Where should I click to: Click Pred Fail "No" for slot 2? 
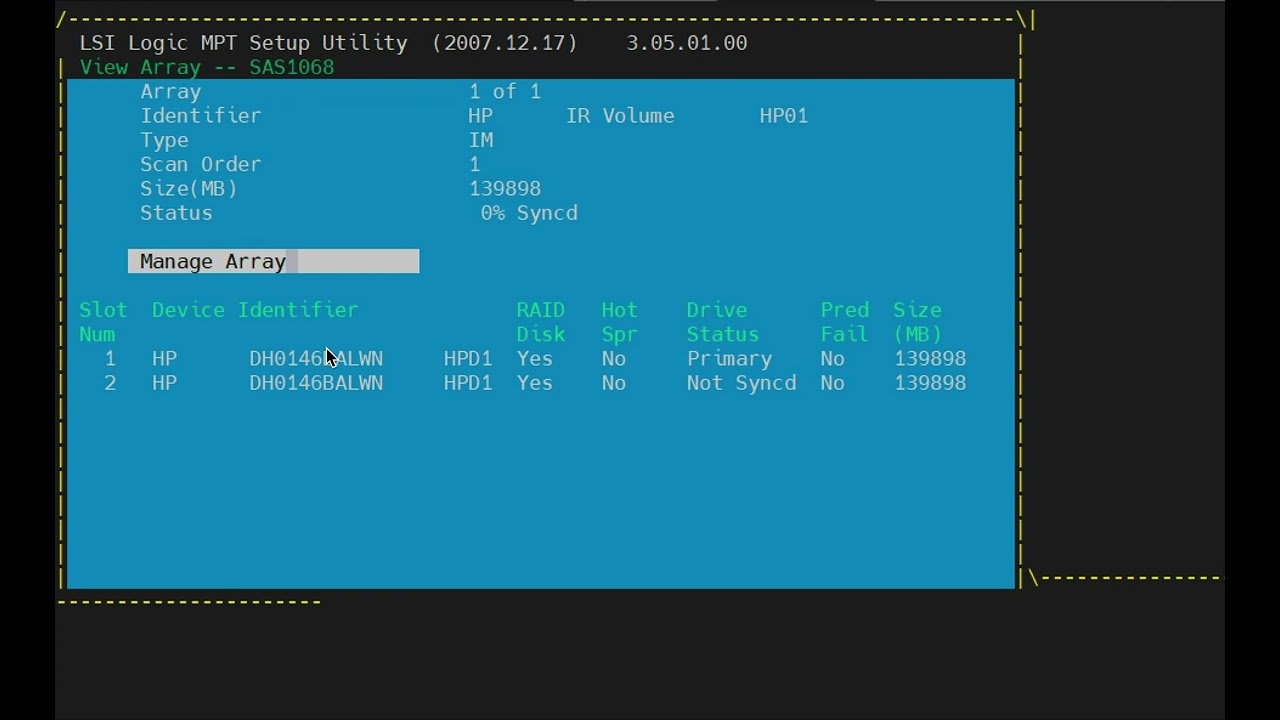[833, 383]
